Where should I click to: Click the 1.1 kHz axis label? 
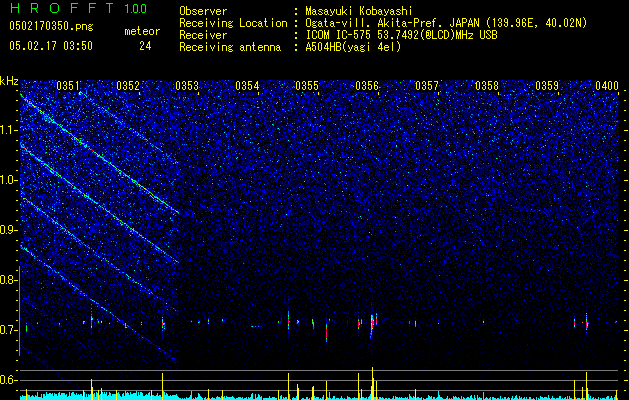click(9, 130)
